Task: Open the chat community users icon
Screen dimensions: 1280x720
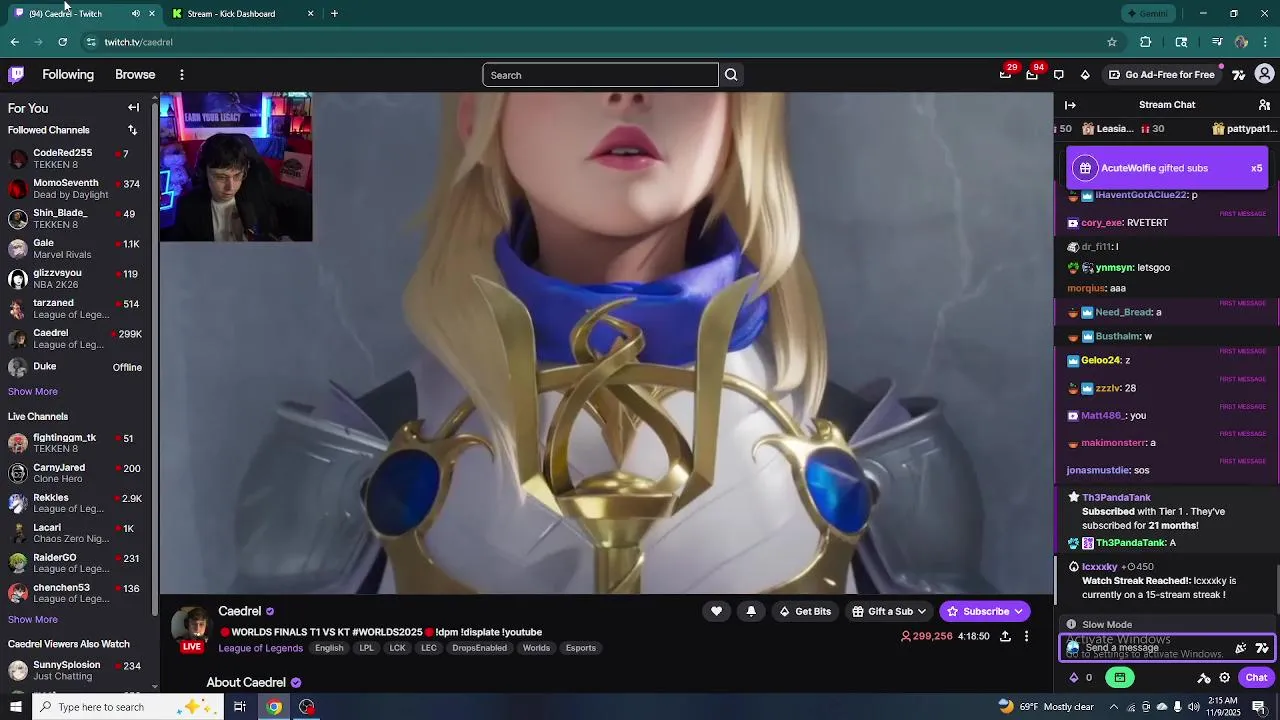Action: click(1264, 105)
